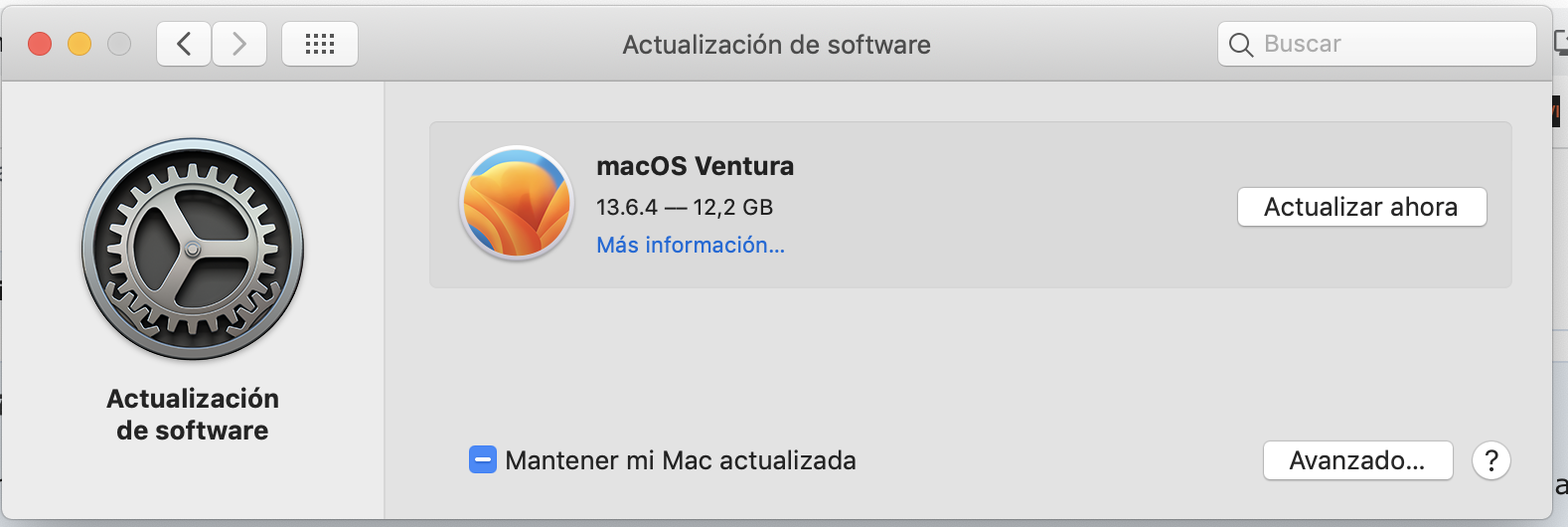Image resolution: width=1568 pixels, height=527 pixels.
Task: Click the window title Actualización de software
Action: (777, 45)
